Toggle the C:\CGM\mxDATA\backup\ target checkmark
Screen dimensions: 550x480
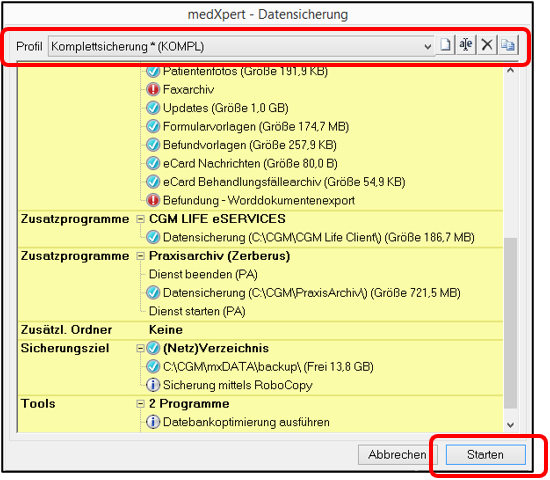(153, 367)
